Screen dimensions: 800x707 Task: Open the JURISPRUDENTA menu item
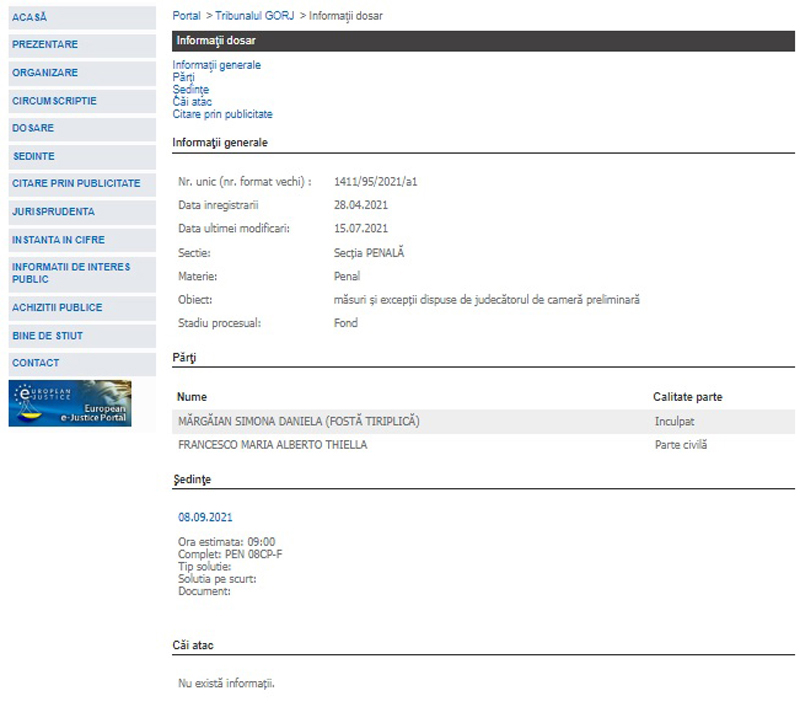click(x=53, y=212)
